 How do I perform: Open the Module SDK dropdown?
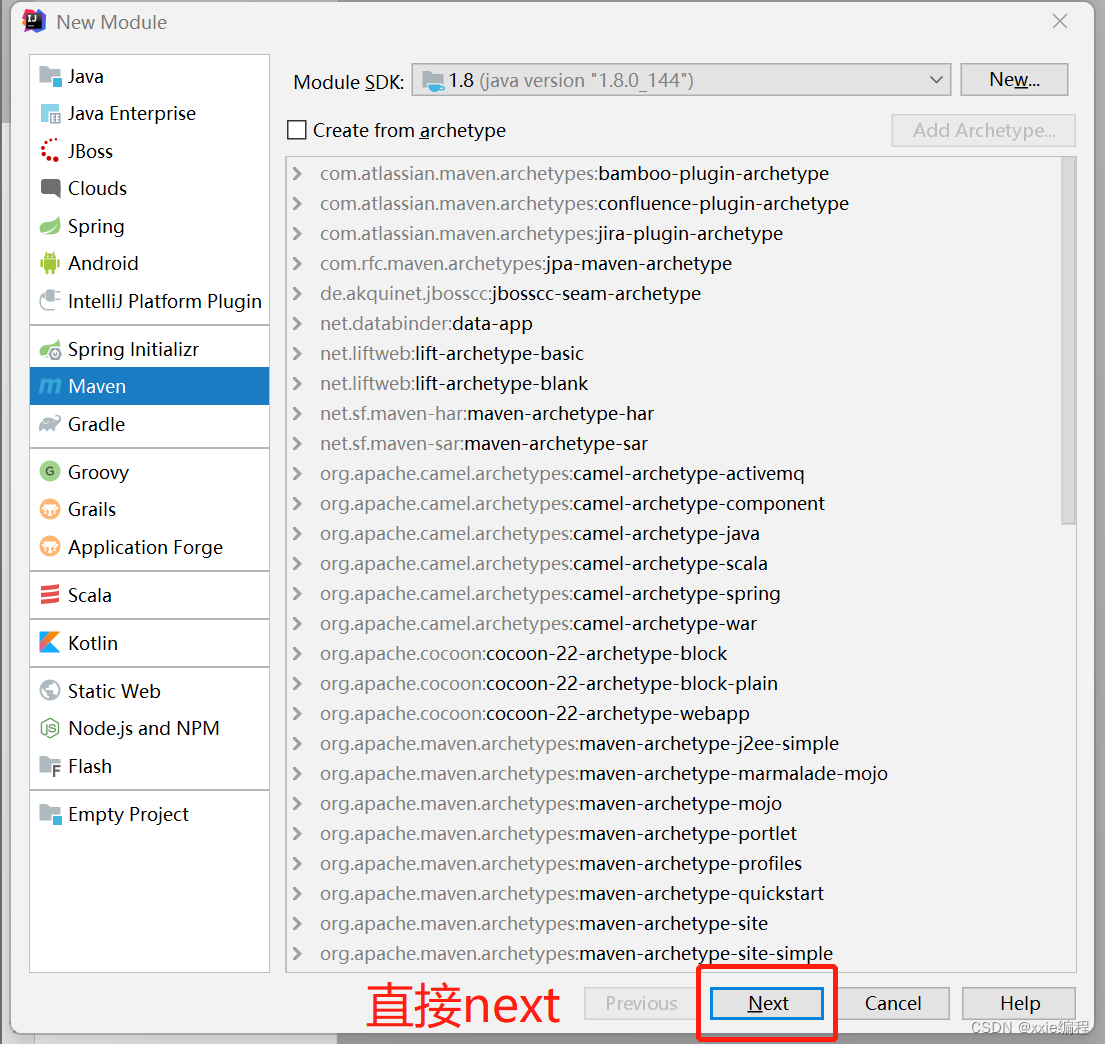pyautogui.click(x=681, y=80)
